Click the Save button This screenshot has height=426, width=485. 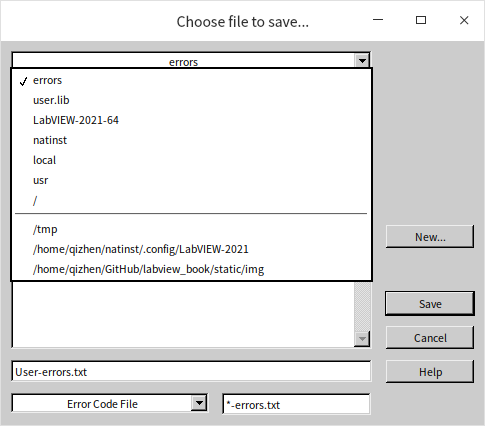430,304
